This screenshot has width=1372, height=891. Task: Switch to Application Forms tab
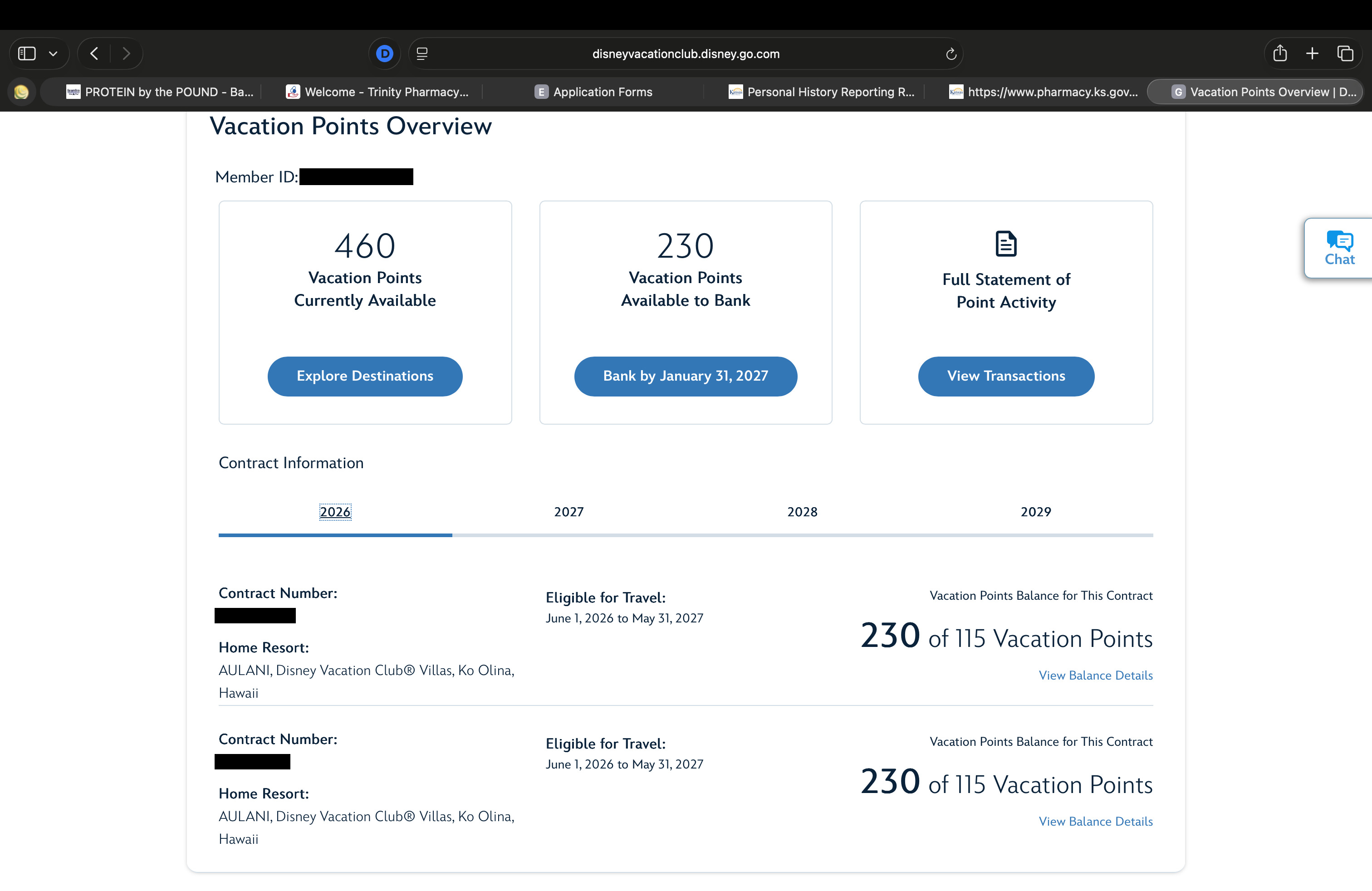pyautogui.click(x=594, y=92)
